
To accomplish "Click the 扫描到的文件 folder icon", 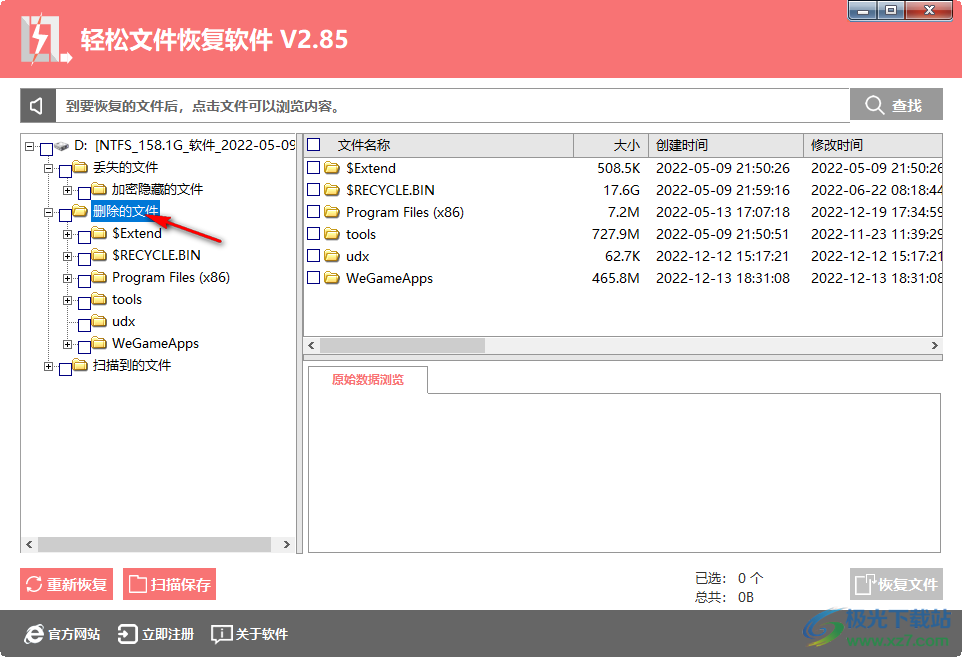I will (80, 365).
